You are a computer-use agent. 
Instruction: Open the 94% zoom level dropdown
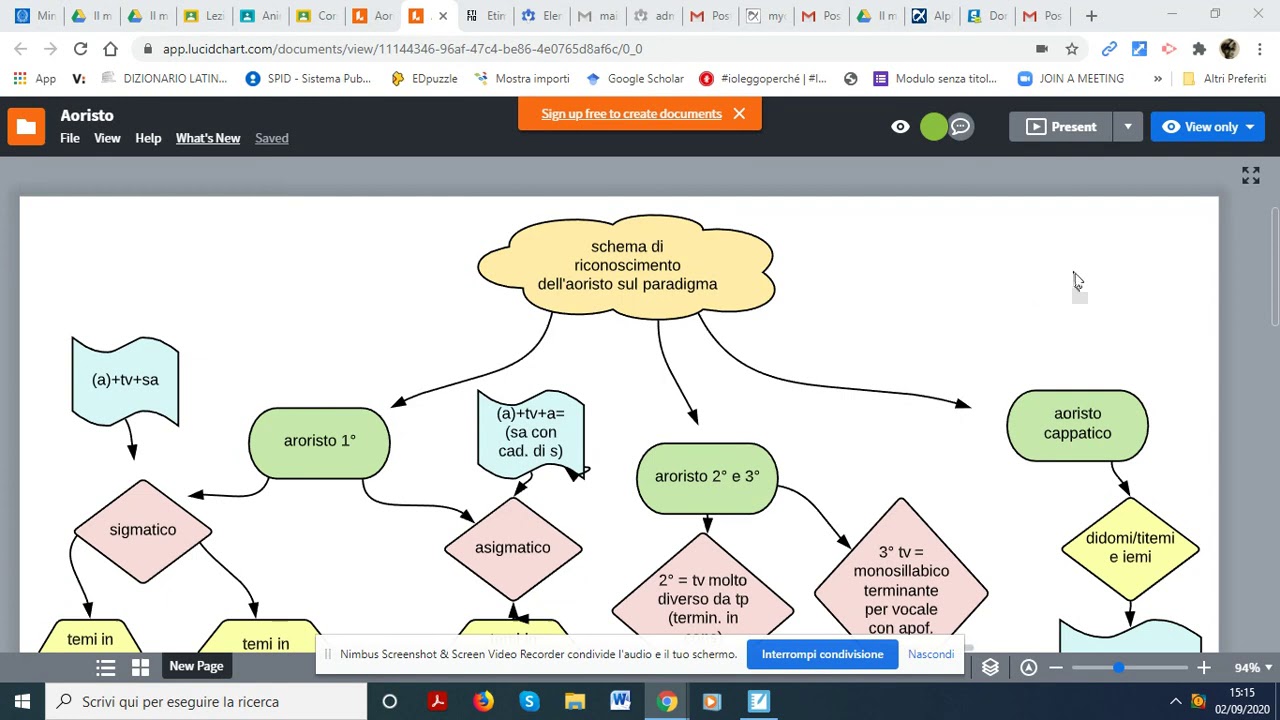(1253, 668)
